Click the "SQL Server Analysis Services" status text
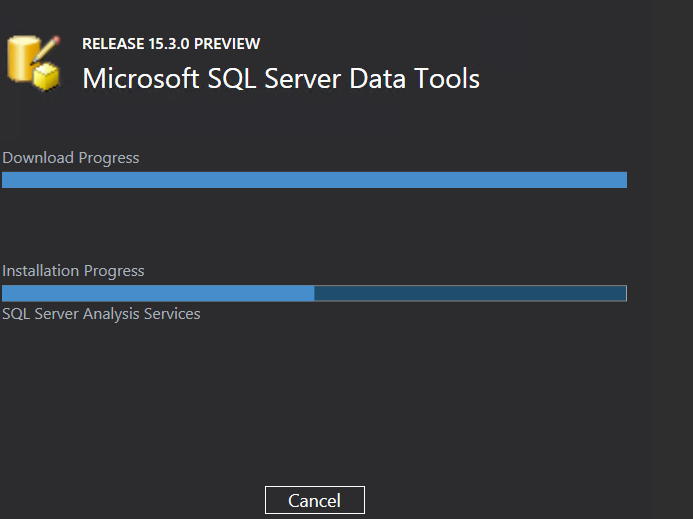The image size is (693, 519). pyautogui.click(x=101, y=314)
